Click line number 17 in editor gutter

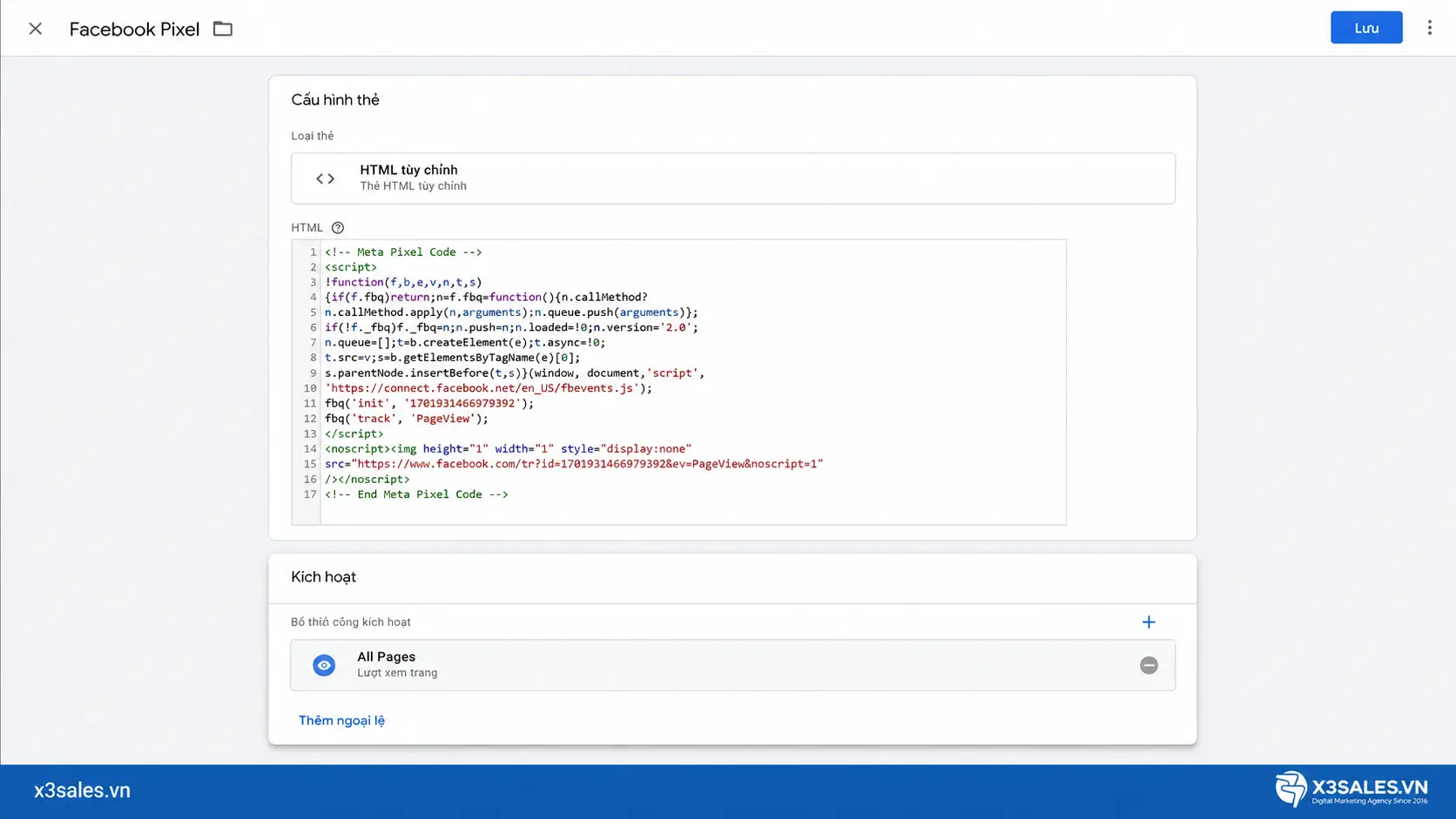[310, 494]
